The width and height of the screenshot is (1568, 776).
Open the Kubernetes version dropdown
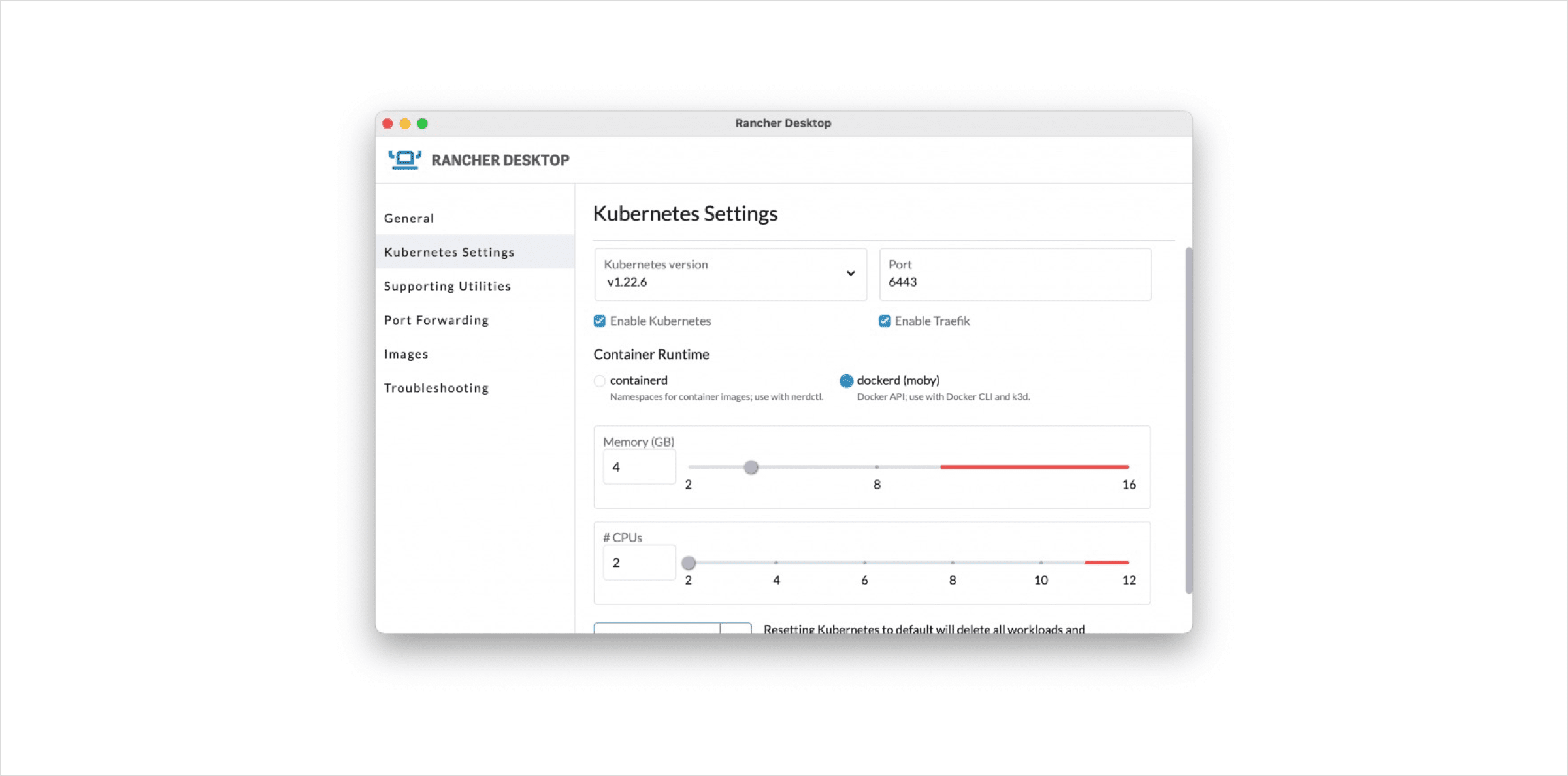tap(729, 274)
